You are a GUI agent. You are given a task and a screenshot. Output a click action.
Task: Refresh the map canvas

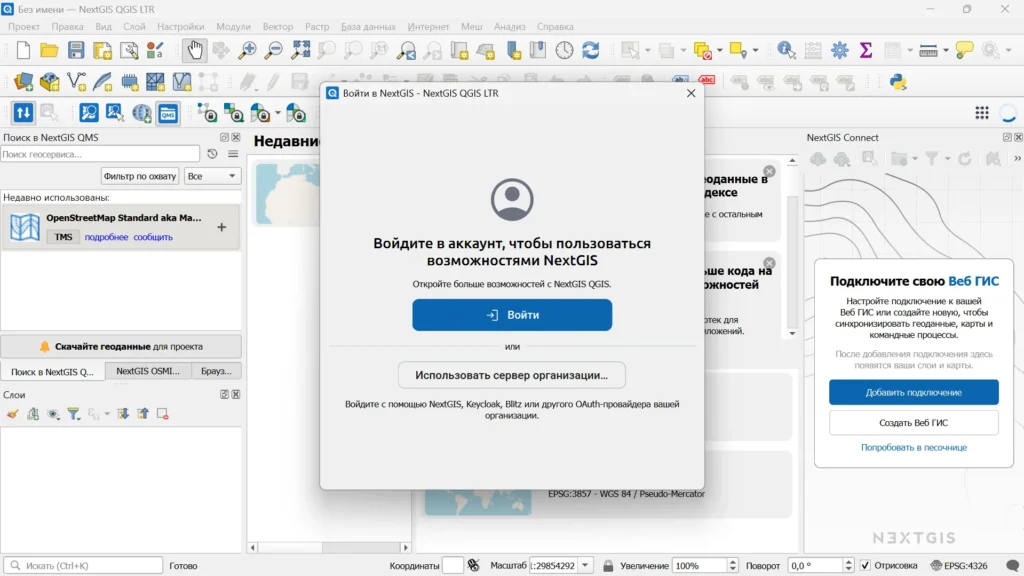coord(591,50)
